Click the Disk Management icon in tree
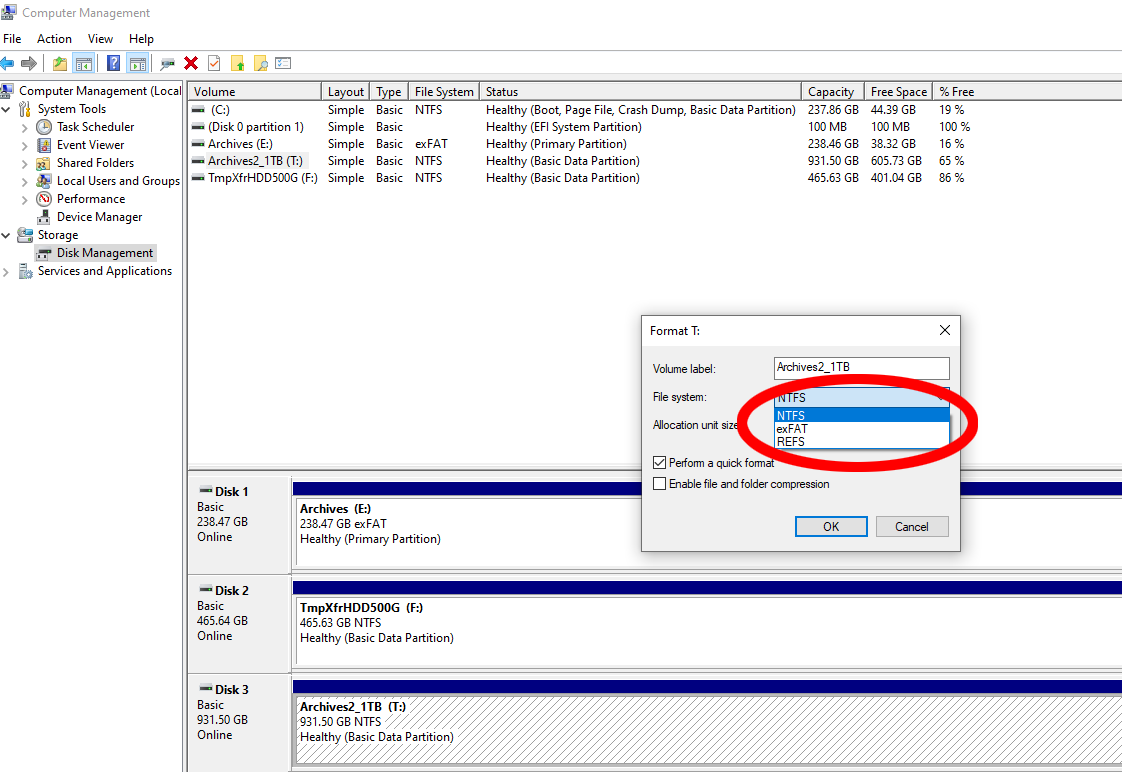The height and width of the screenshot is (772, 1122). pyautogui.click(x=44, y=253)
